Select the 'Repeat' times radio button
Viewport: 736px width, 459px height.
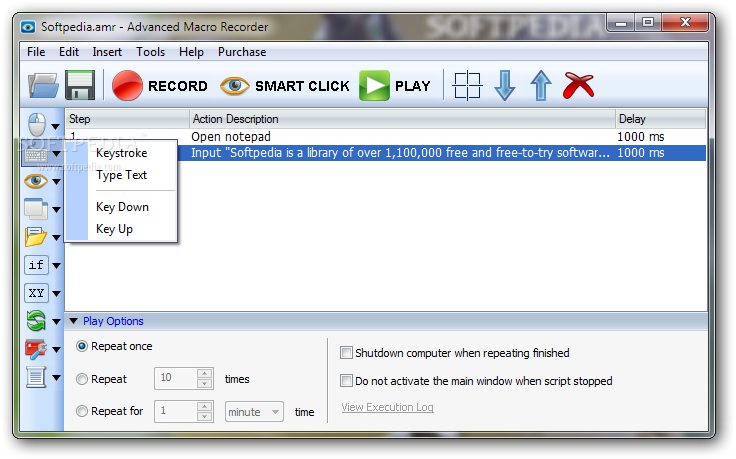point(82,379)
